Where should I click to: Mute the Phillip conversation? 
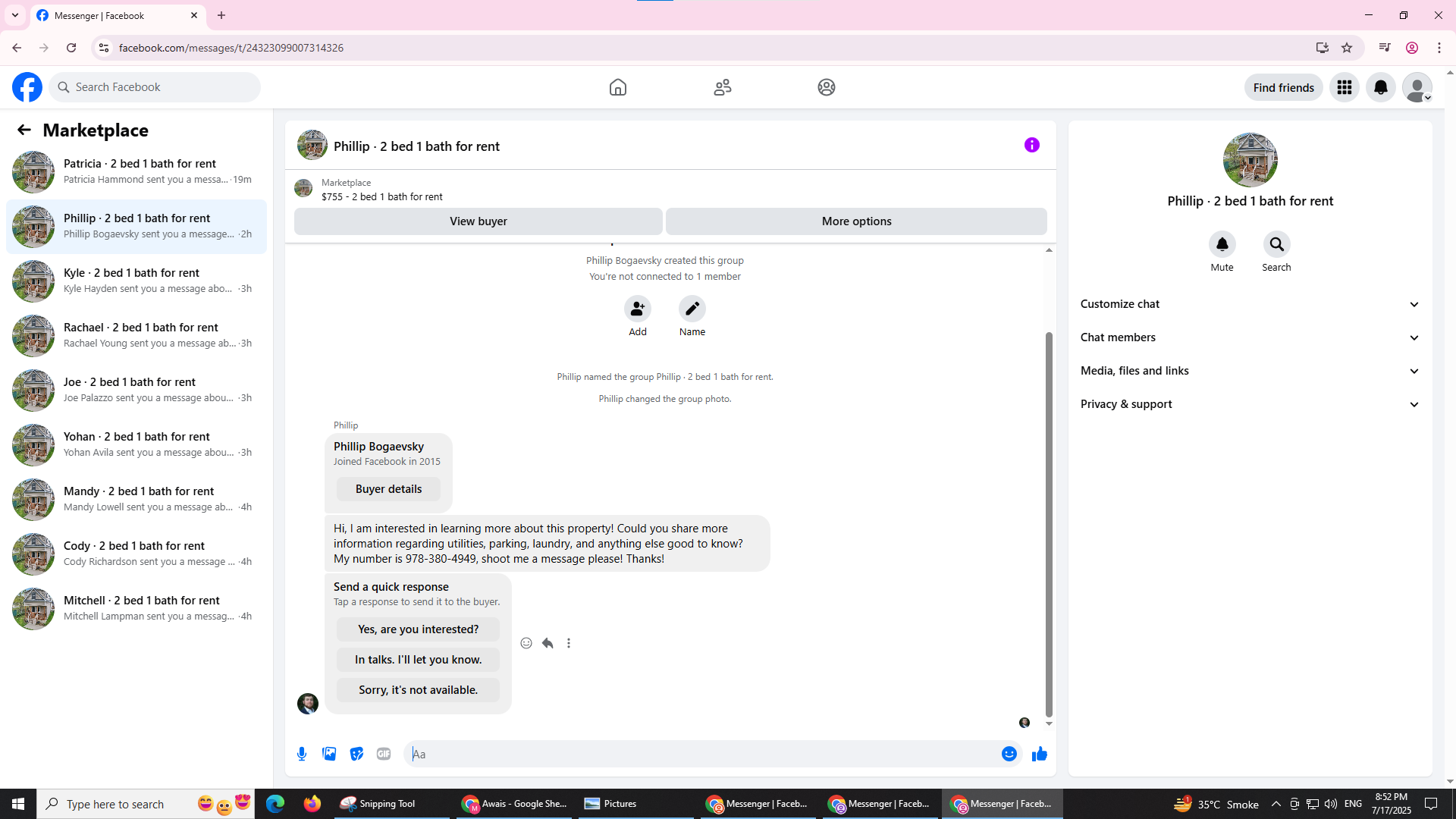click(1222, 244)
